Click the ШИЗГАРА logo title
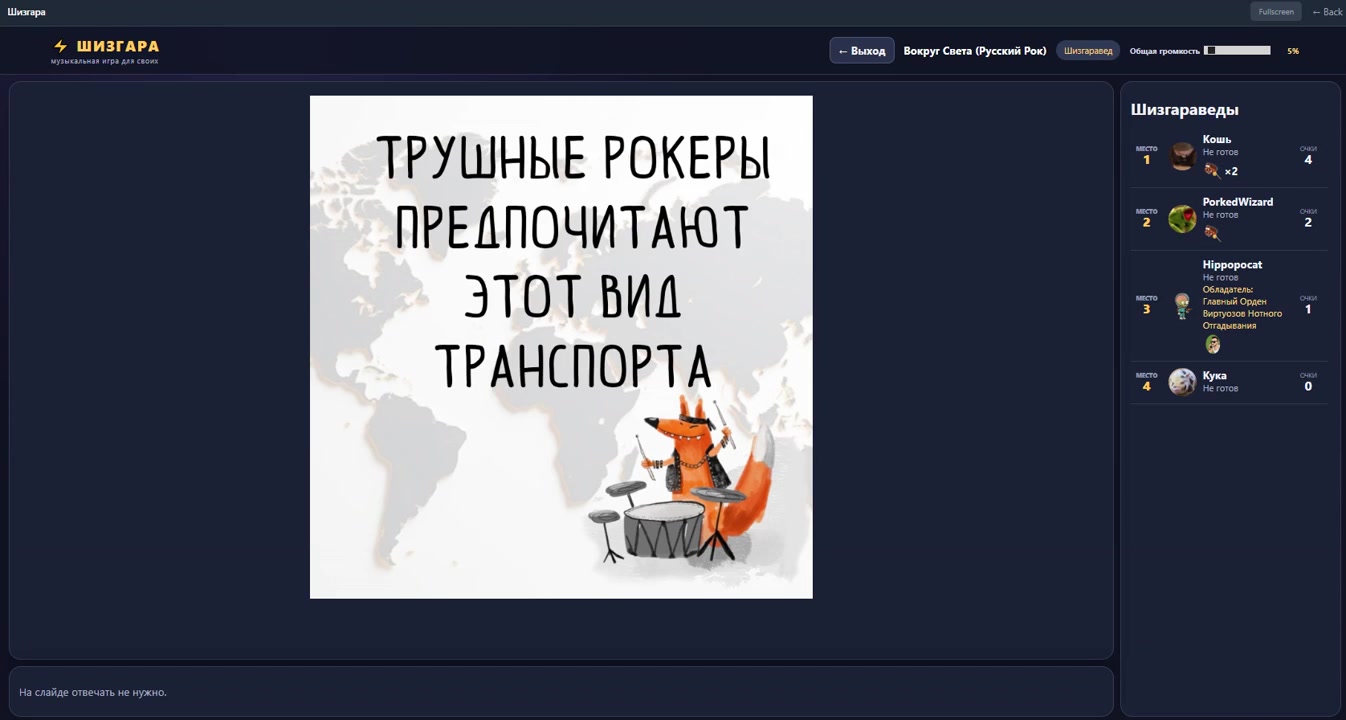This screenshot has width=1346, height=720. (118, 46)
